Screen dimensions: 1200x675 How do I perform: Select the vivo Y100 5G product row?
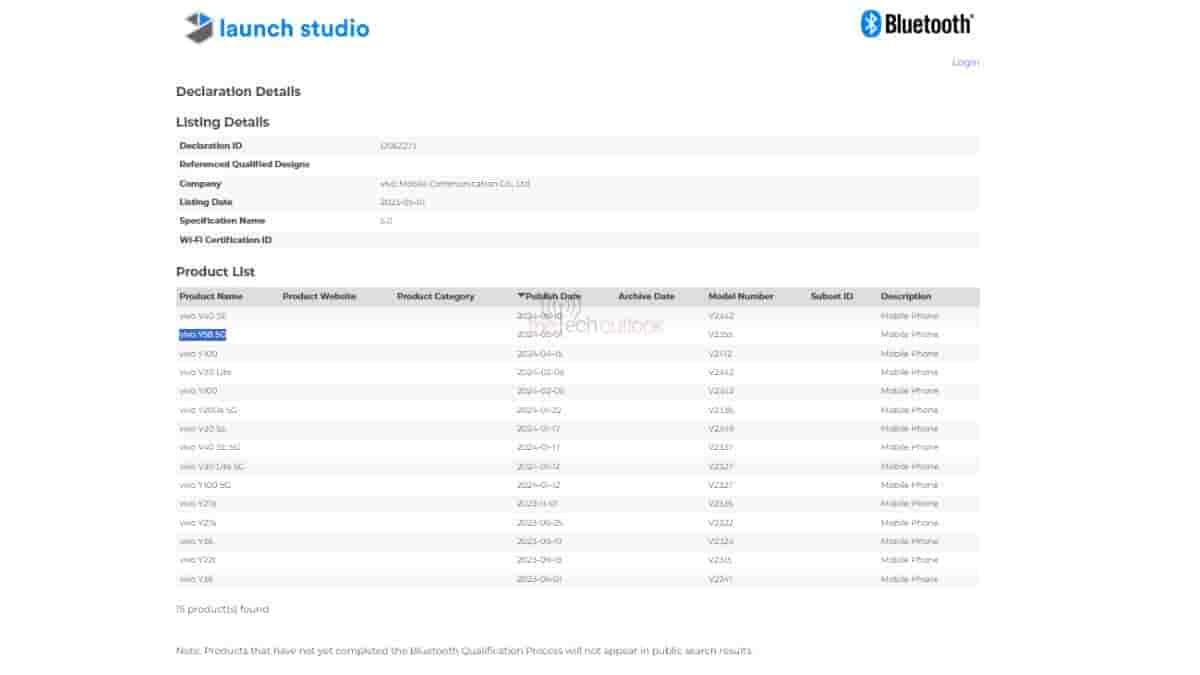tap(205, 485)
